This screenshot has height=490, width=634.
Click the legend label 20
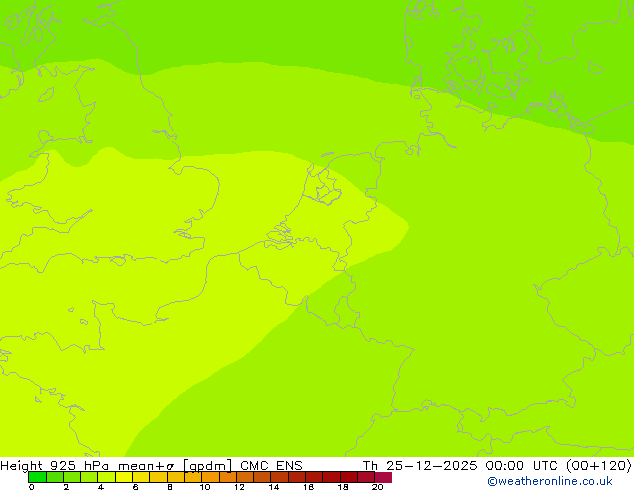(x=378, y=487)
